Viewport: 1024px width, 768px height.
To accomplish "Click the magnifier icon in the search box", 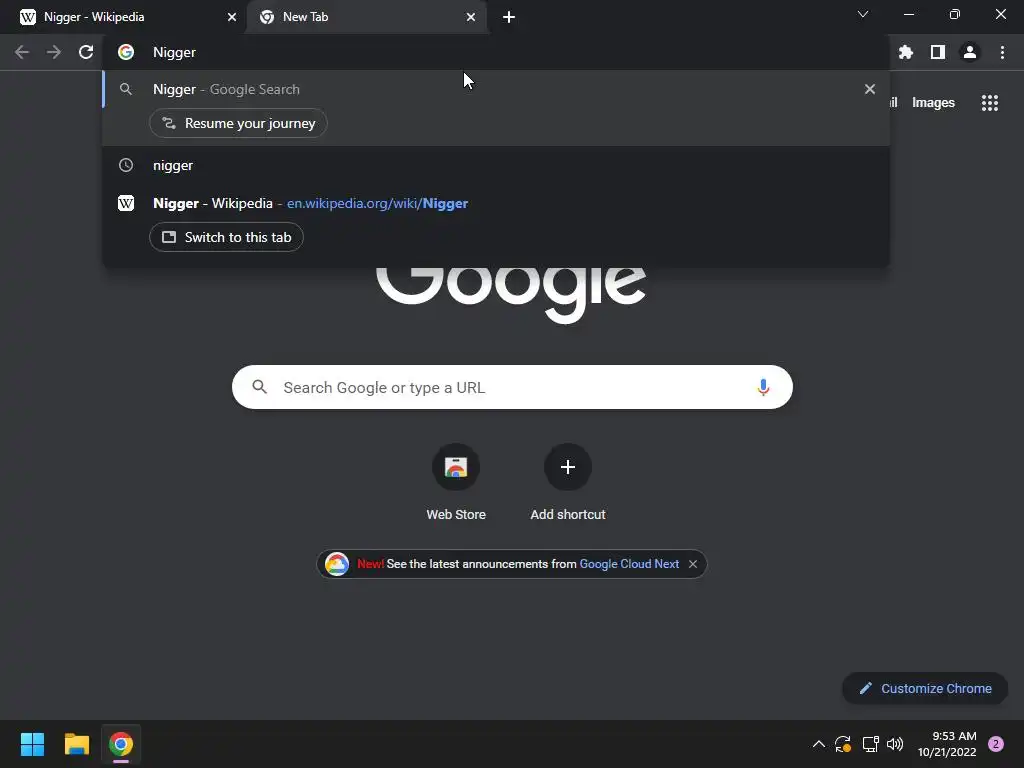I will [x=260, y=387].
